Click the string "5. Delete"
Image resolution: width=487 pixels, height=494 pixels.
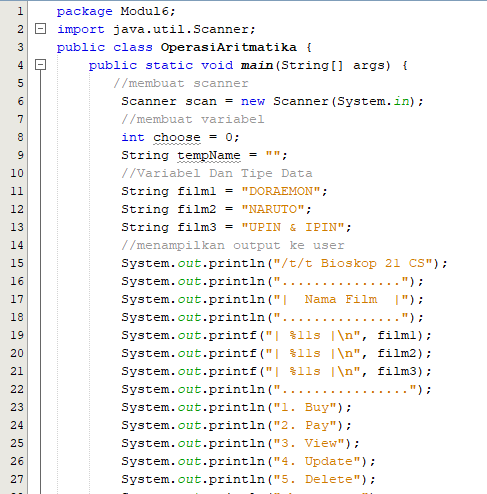317,479
